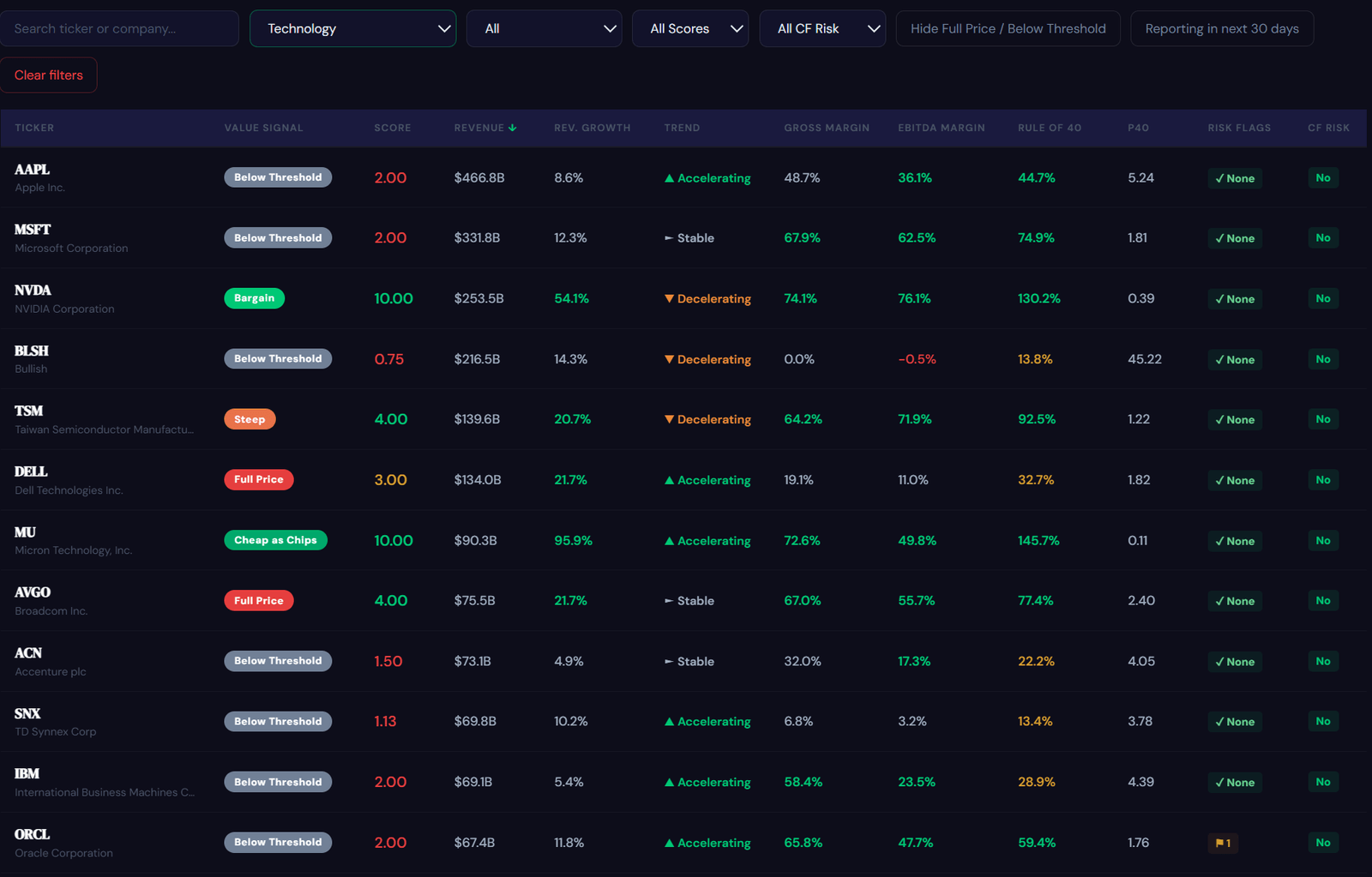Click TSM Decelerating down-triangle icon
The image size is (1372, 877).
point(669,419)
